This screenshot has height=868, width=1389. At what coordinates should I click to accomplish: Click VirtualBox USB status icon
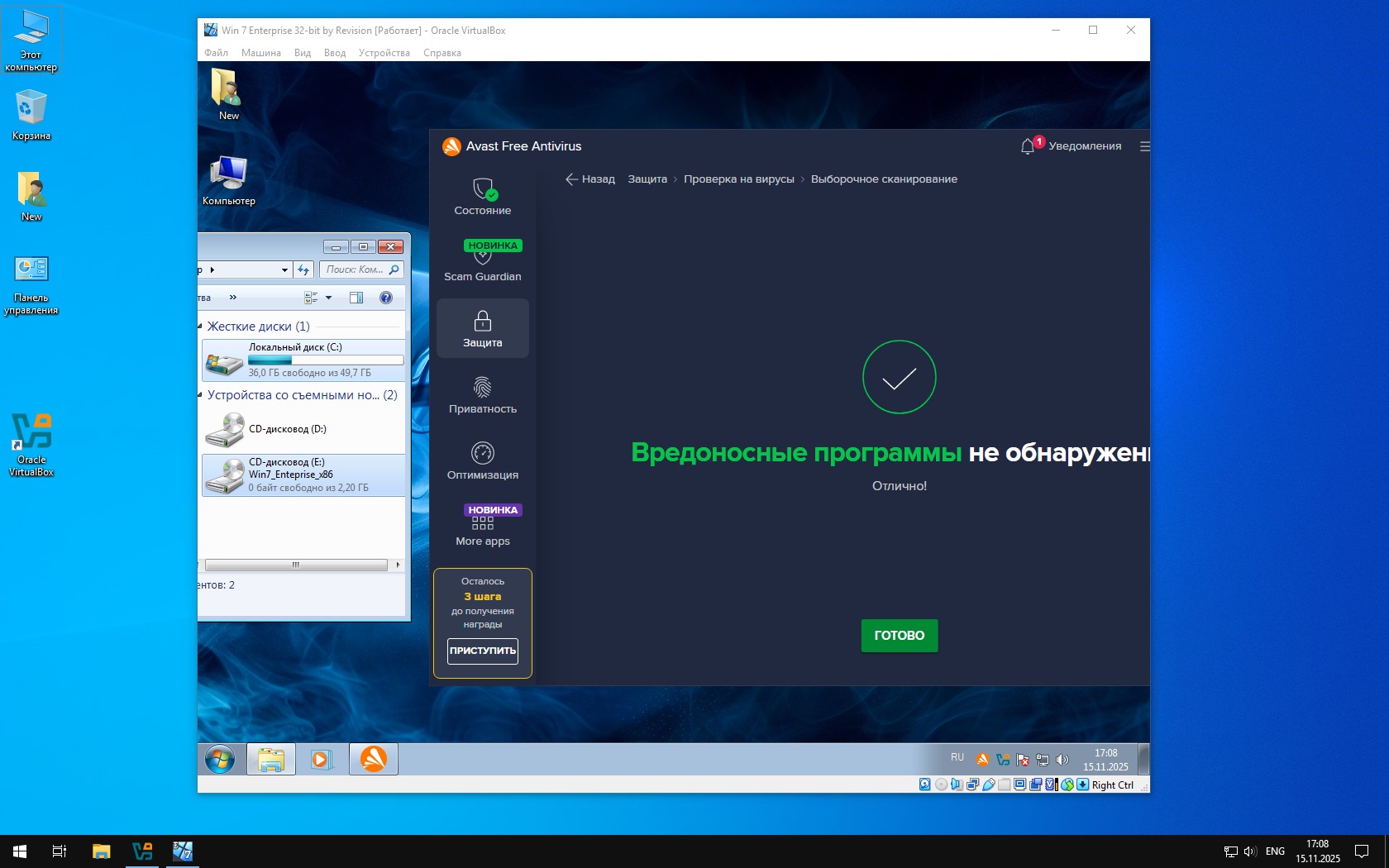coord(988,785)
